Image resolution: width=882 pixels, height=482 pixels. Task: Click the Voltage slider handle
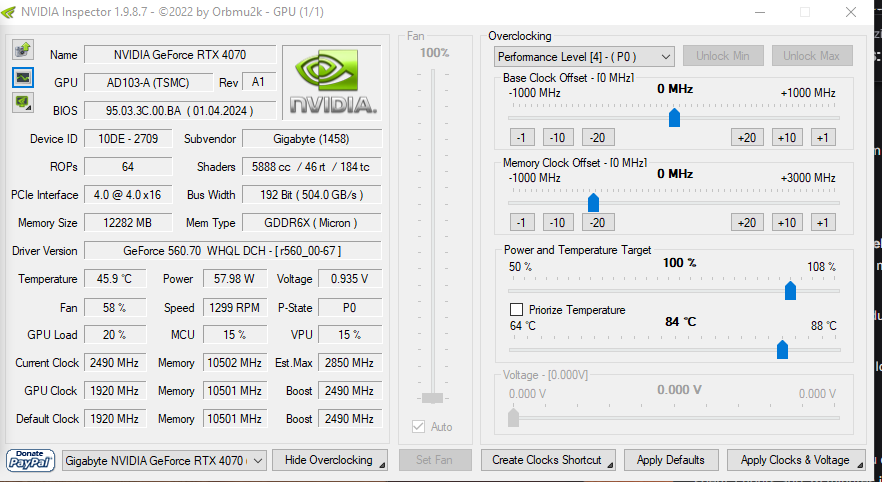coord(513,417)
